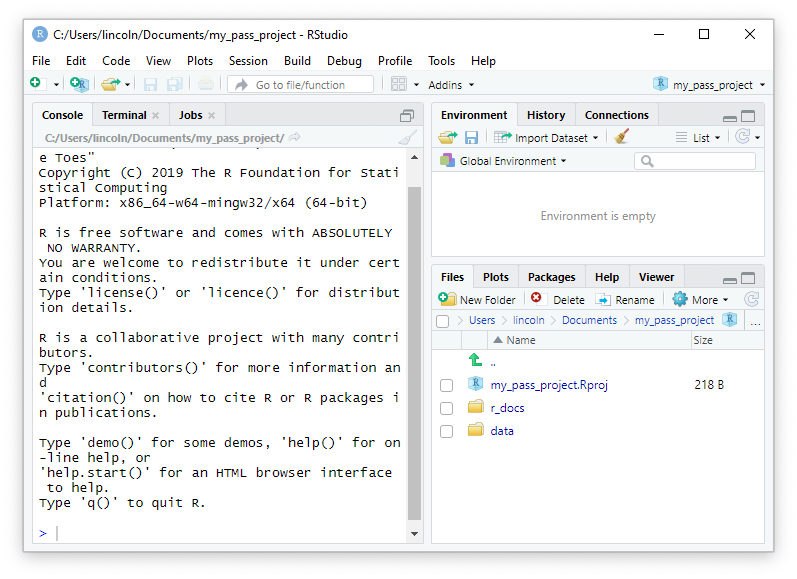This screenshot has height=579, width=797.
Task: Open the Global Environment dropdown
Action: click(503, 161)
